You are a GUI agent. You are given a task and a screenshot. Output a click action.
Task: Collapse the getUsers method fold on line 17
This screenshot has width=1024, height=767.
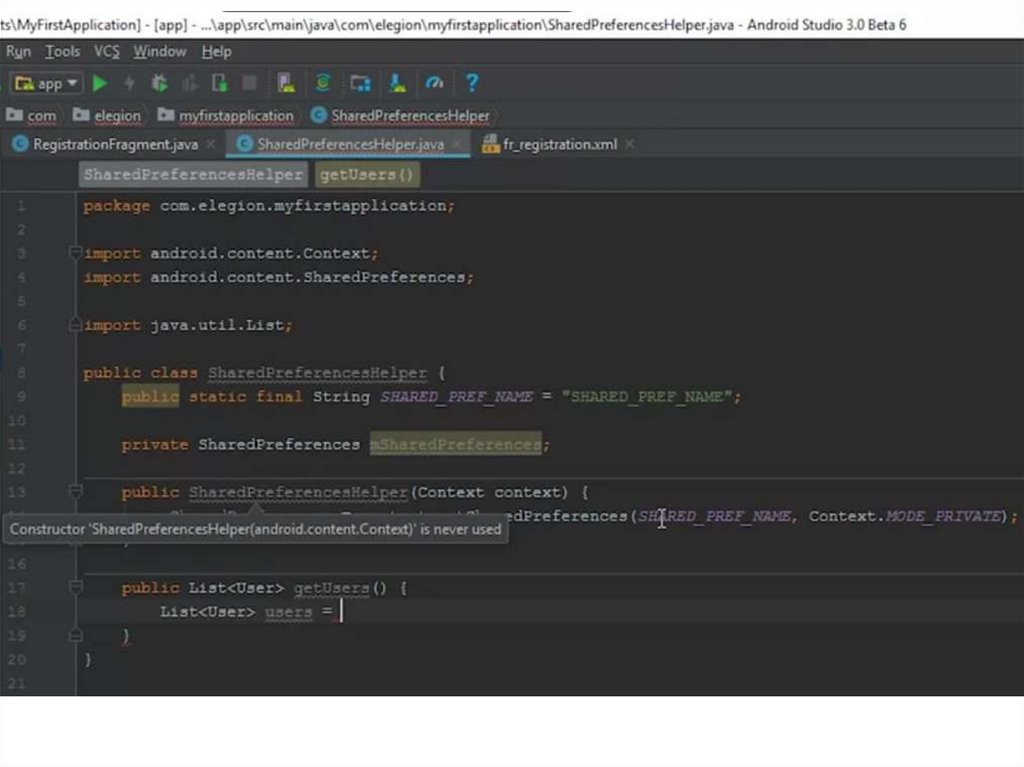(75, 588)
